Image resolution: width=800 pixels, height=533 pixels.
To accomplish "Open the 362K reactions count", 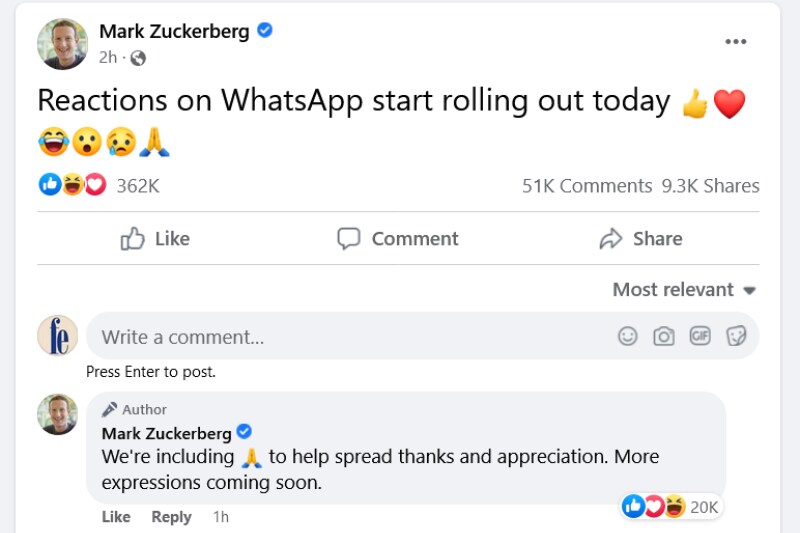I will click(x=138, y=186).
